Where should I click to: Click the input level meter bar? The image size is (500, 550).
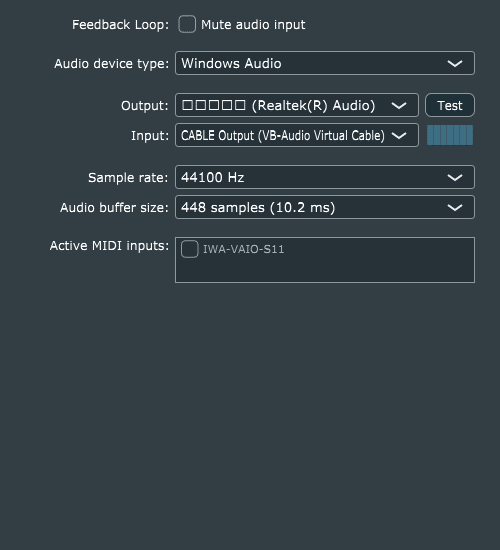[x=450, y=135]
